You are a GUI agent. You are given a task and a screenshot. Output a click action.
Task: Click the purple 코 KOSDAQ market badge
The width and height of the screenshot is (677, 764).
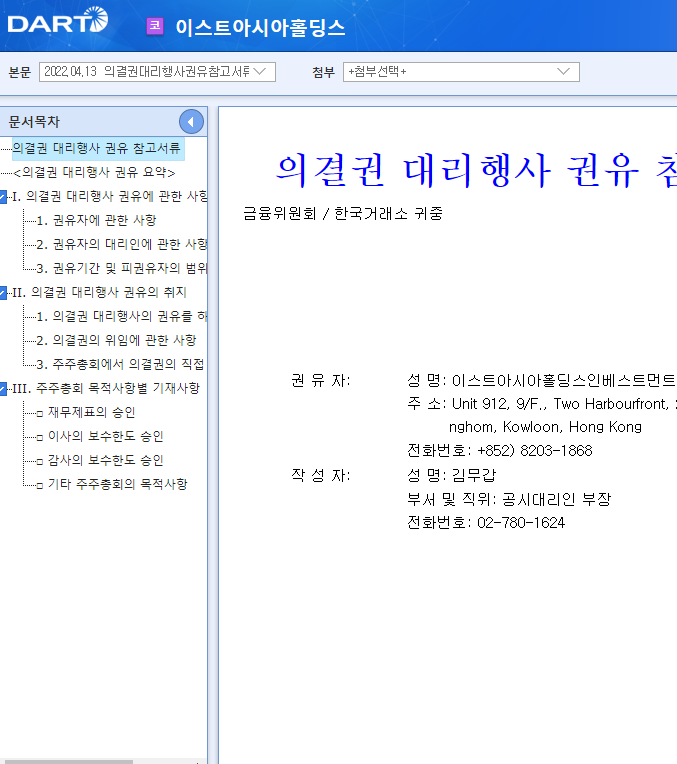coord(155,26)
